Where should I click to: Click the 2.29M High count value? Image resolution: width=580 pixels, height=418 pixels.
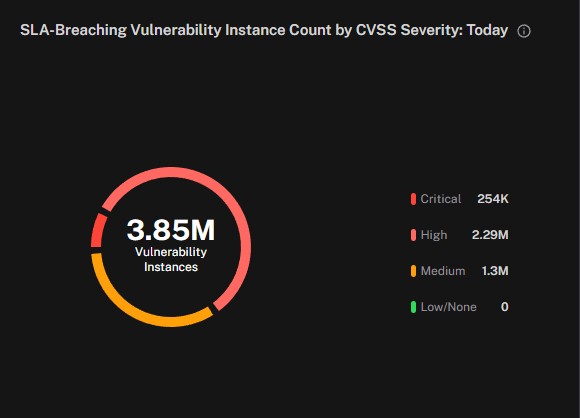(490, 235)
